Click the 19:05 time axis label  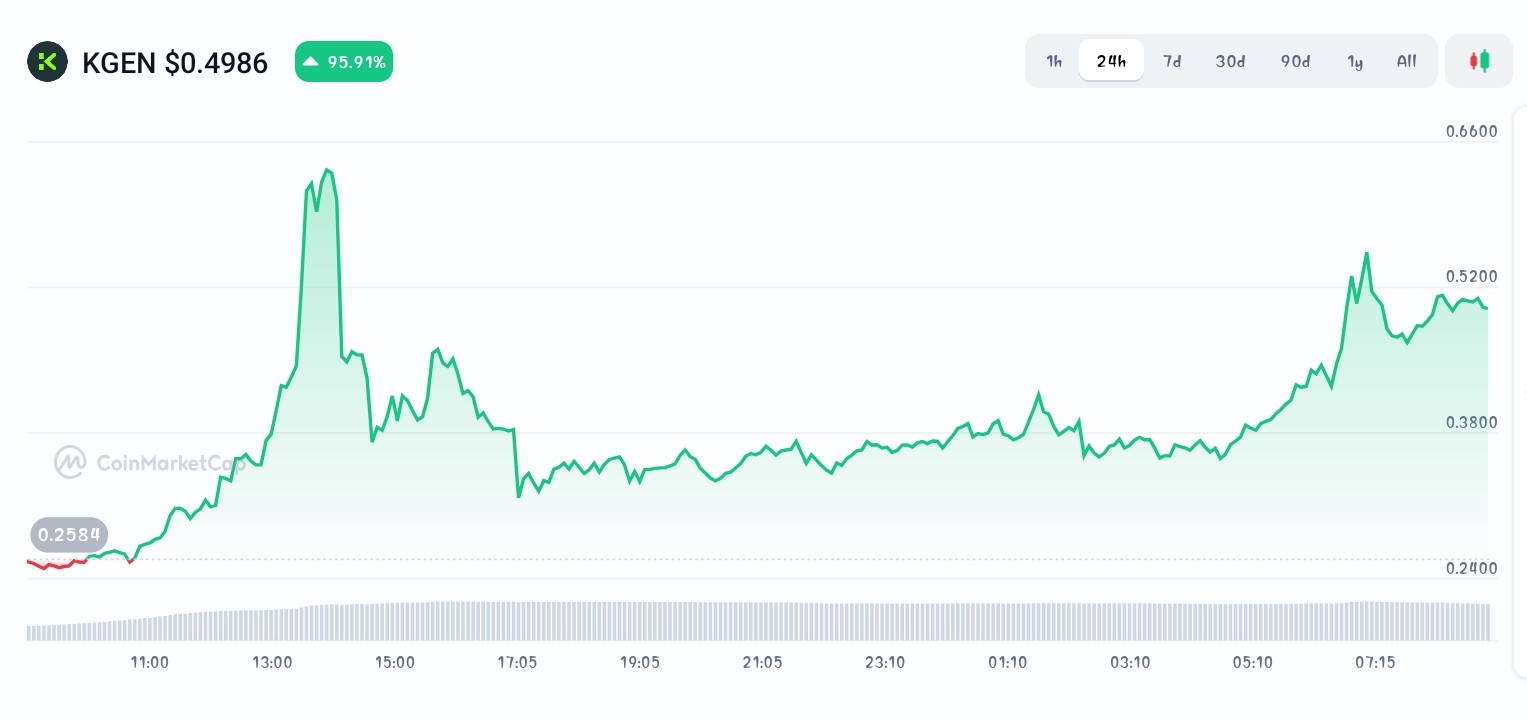(640, 662)
